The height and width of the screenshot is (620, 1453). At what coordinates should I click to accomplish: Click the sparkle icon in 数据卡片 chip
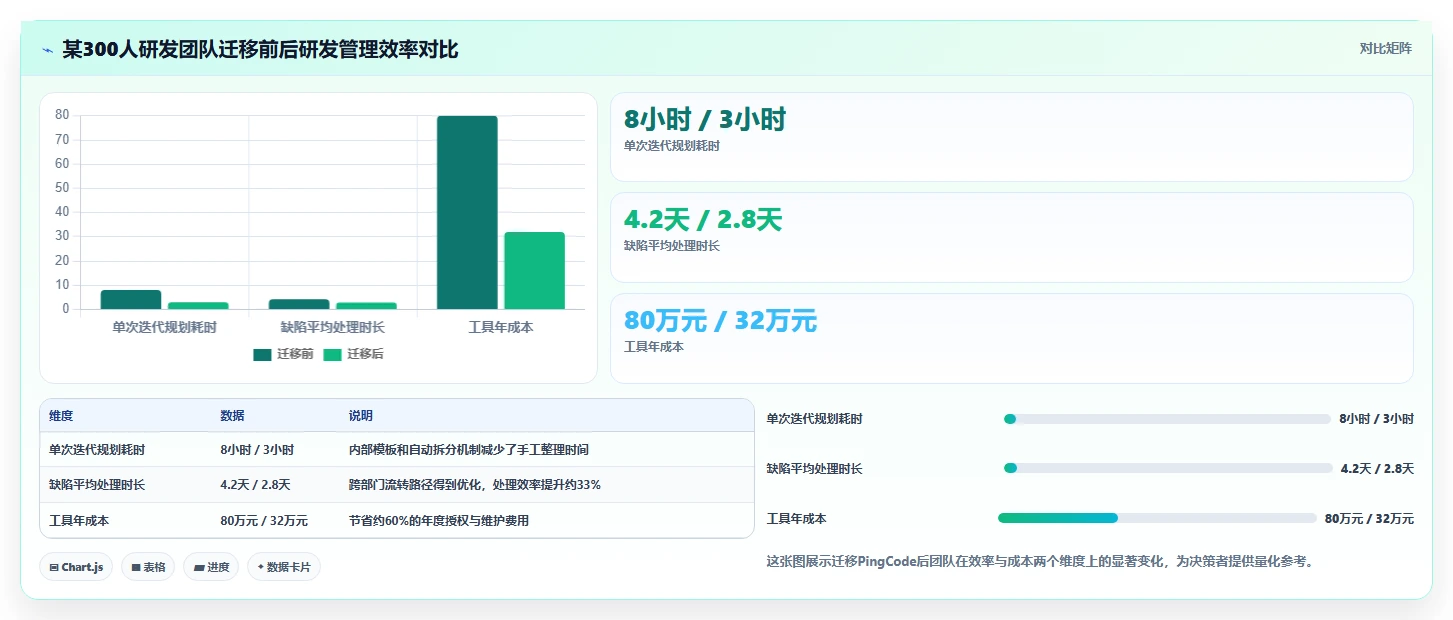pos(261,567)
